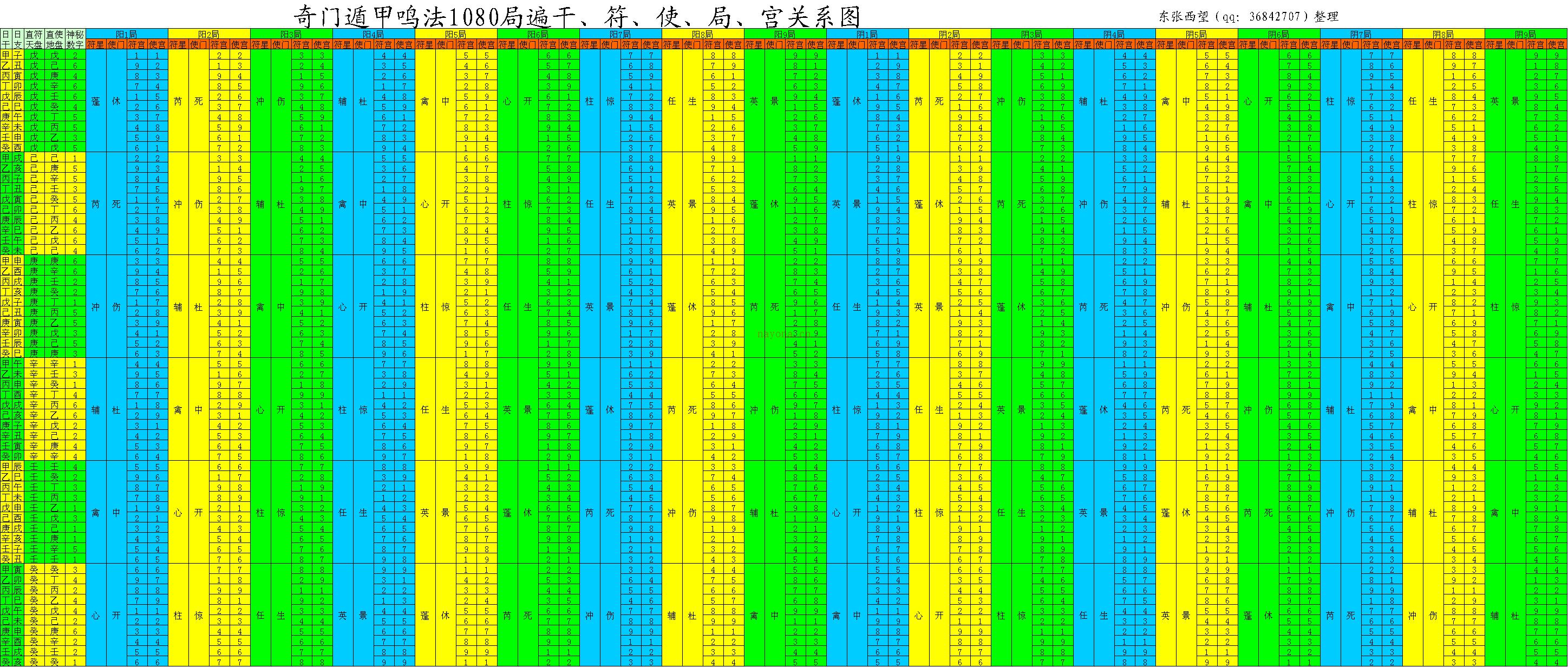Click the 日支 cell 亥 in last row 癸亥
This screenshot has height=667, width=1568.
[18, 662]
